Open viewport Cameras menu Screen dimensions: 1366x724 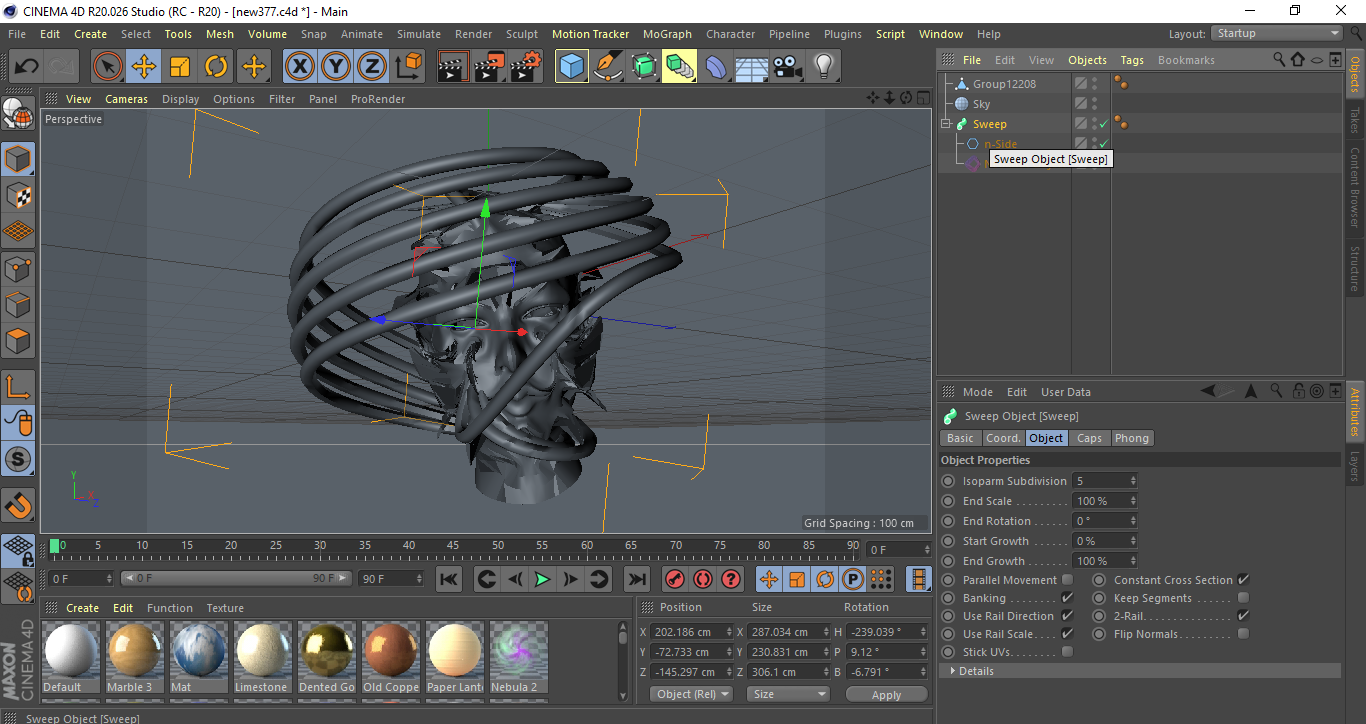click(126, 99)
